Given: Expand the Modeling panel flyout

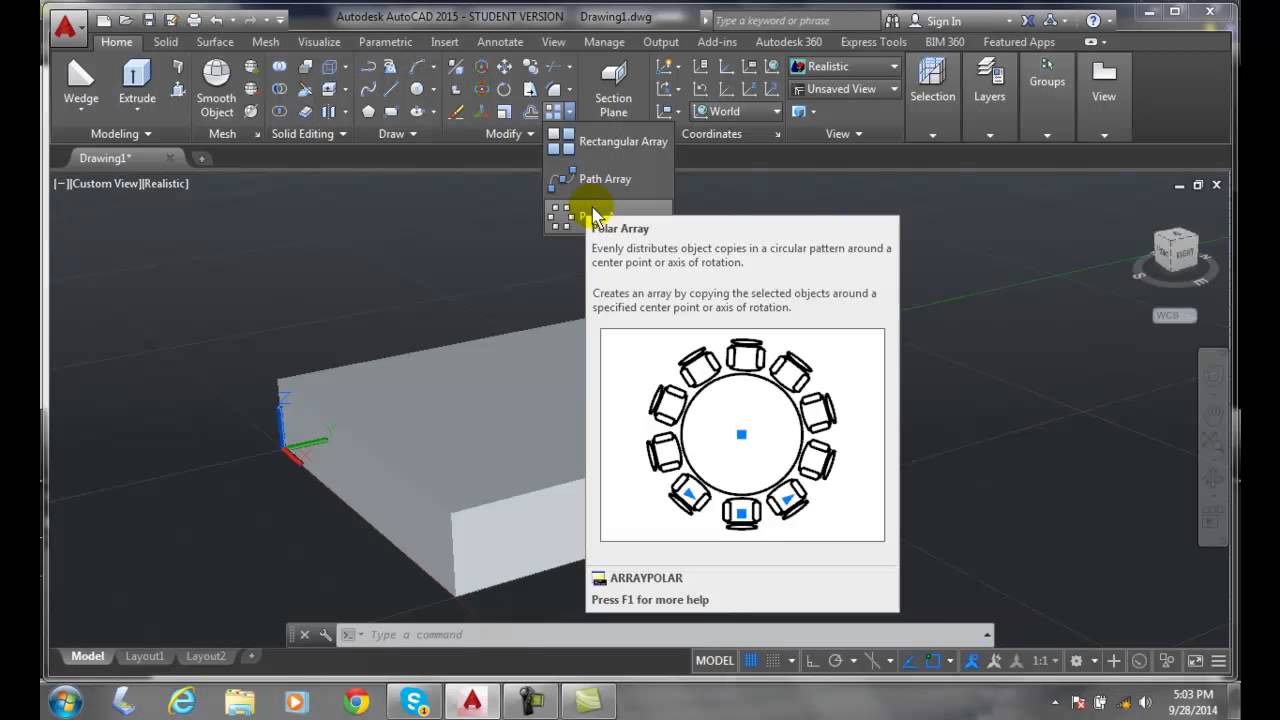Looking at the screenshot, I should (121, 134).
